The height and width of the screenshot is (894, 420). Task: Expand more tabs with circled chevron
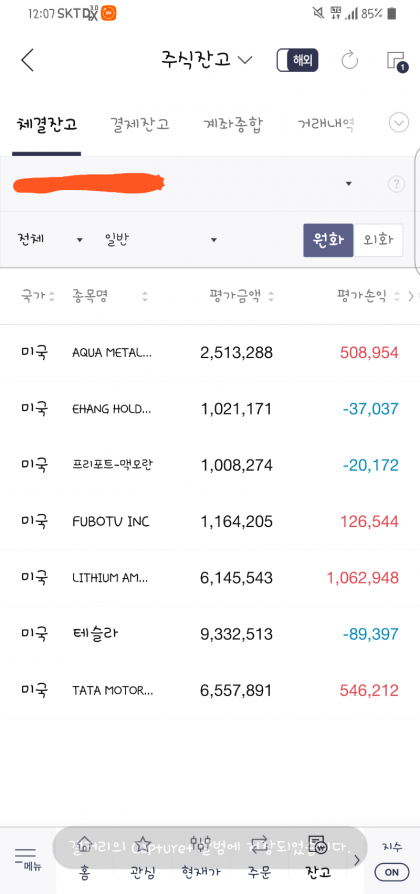pyautogui.click(x=399, y=123)
